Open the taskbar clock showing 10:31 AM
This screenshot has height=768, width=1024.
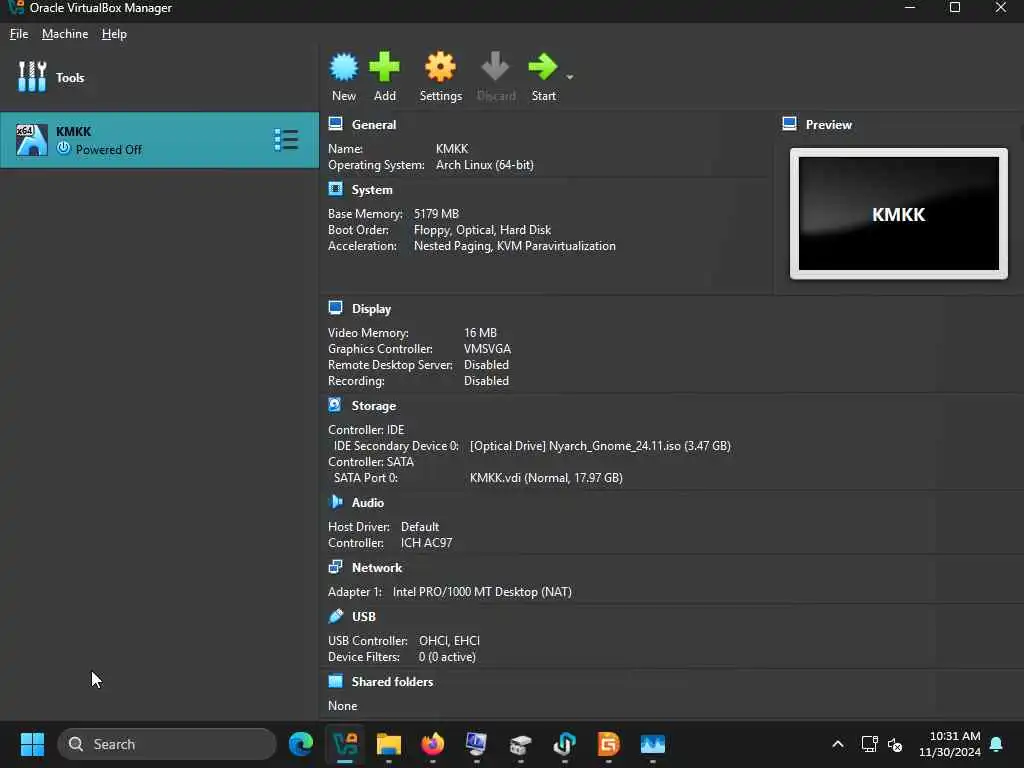950,744
